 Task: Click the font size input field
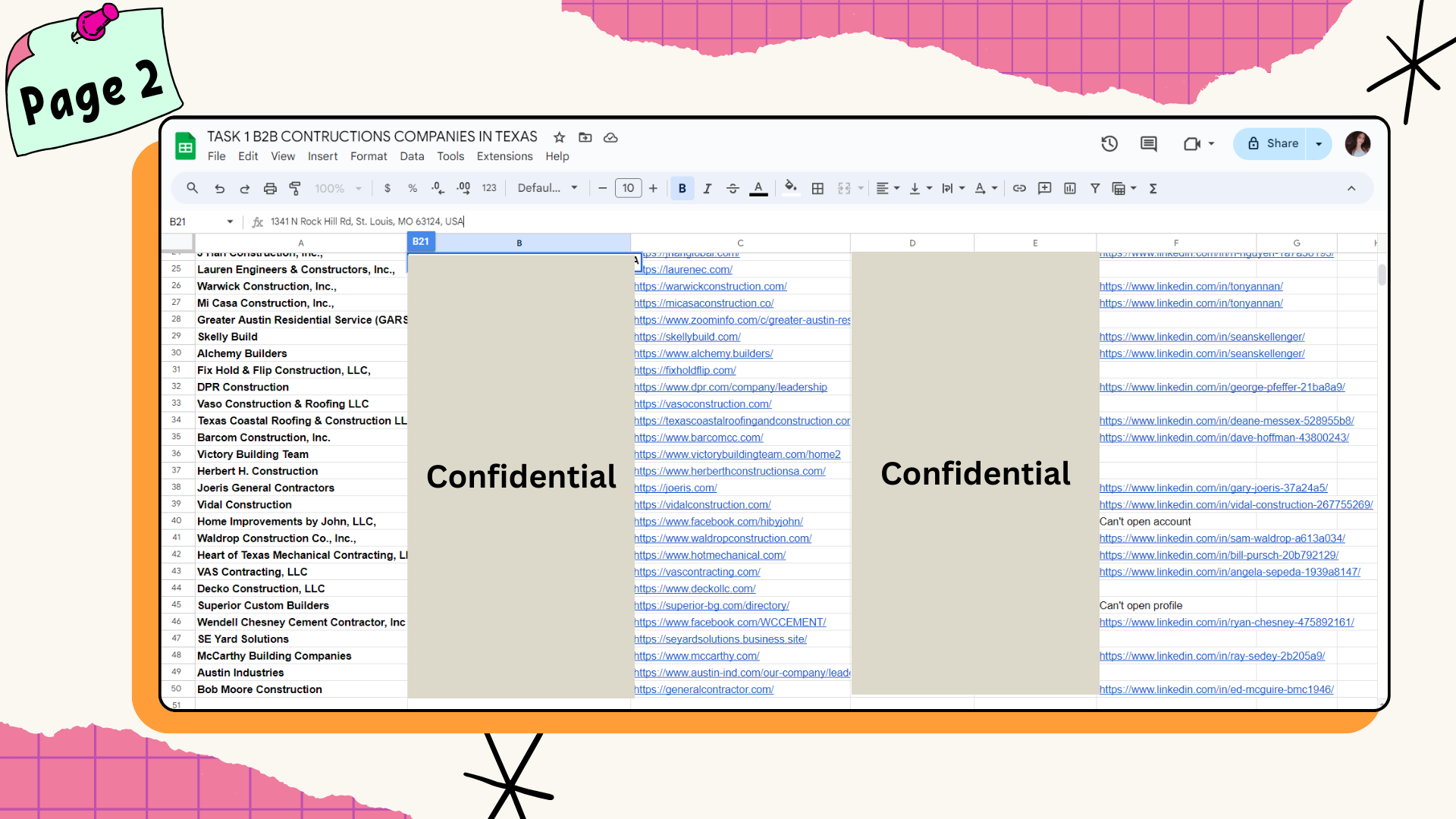628,188
